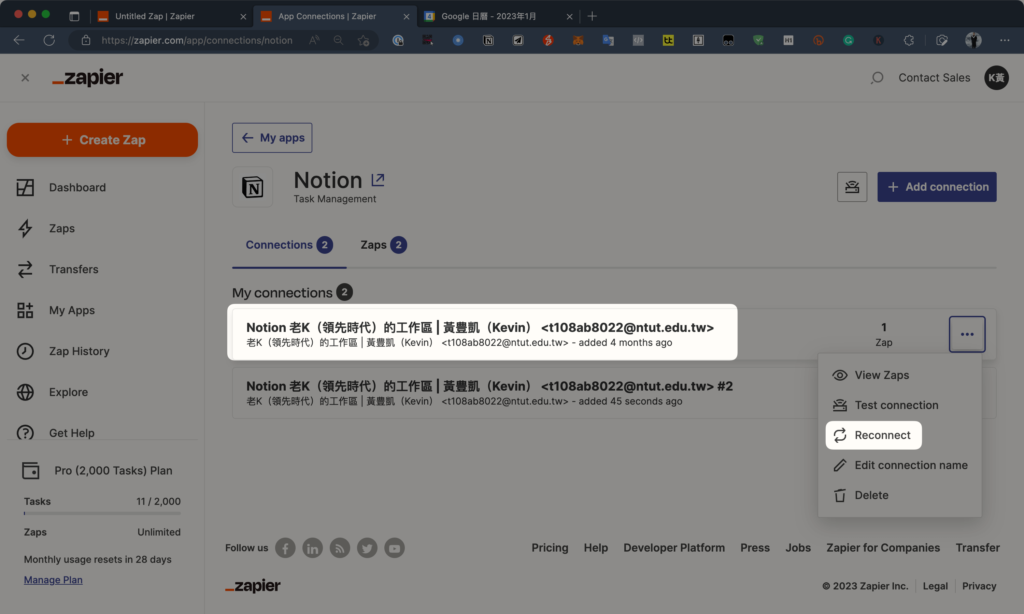Open Zap History clock icon
This screenshot has height=614, width=1024.
tap(25, 351)
